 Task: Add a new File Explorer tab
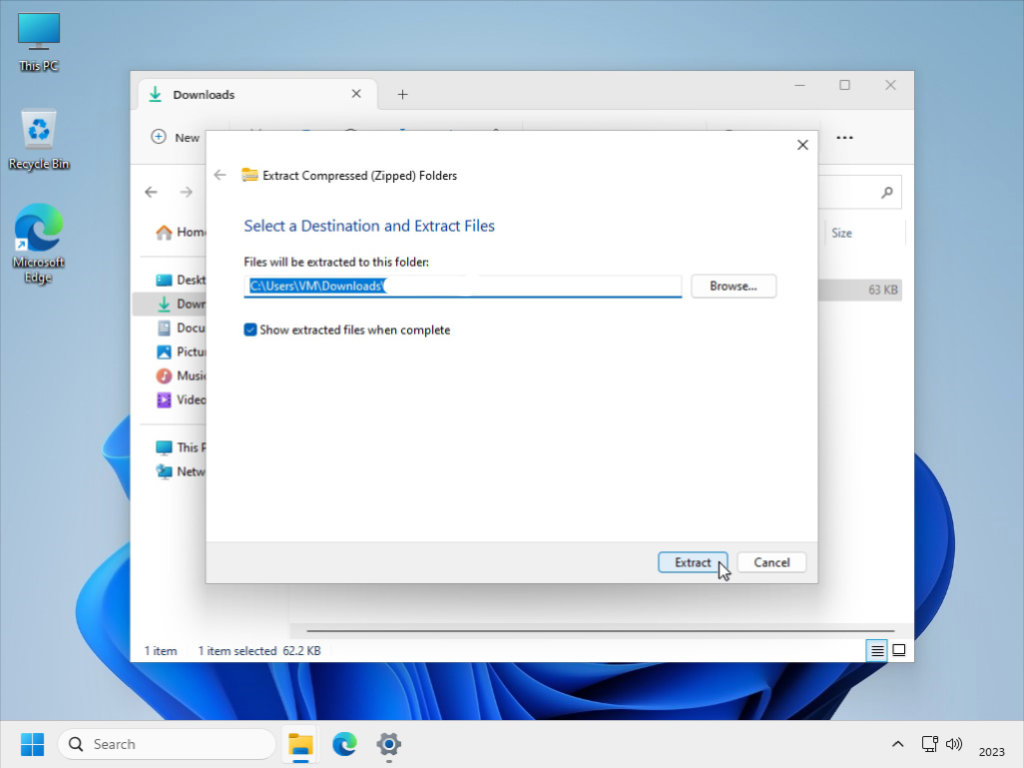(x=402, y=95)
